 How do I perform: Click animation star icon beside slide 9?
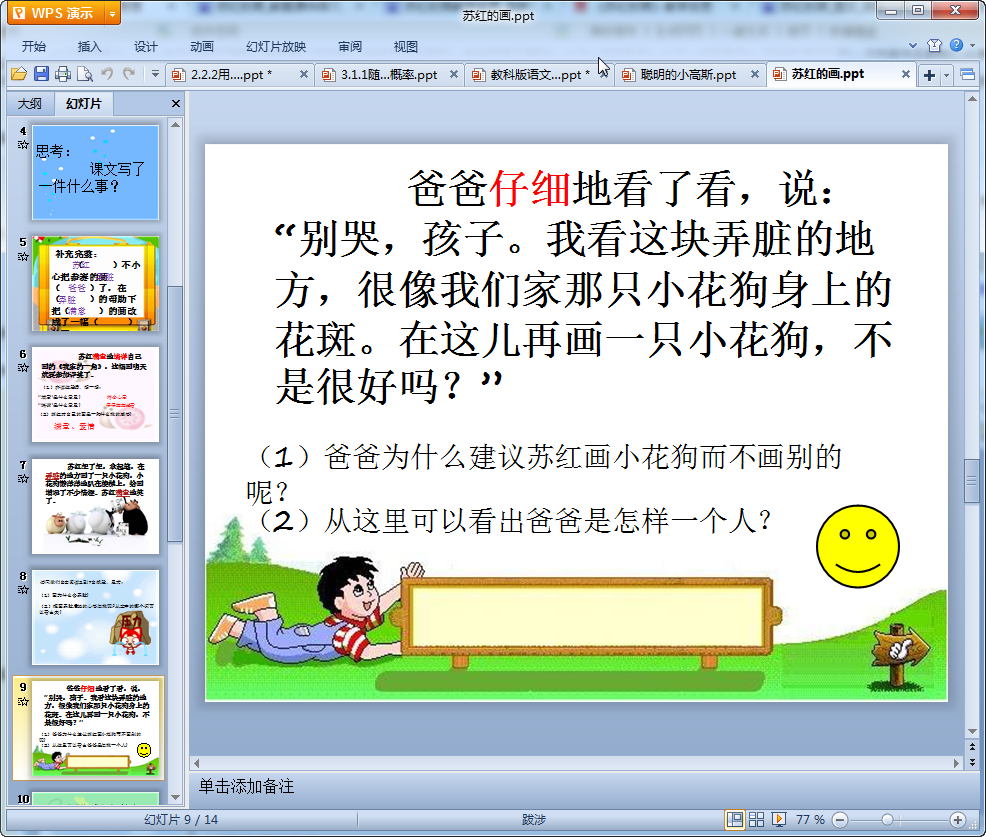[23, 702]
